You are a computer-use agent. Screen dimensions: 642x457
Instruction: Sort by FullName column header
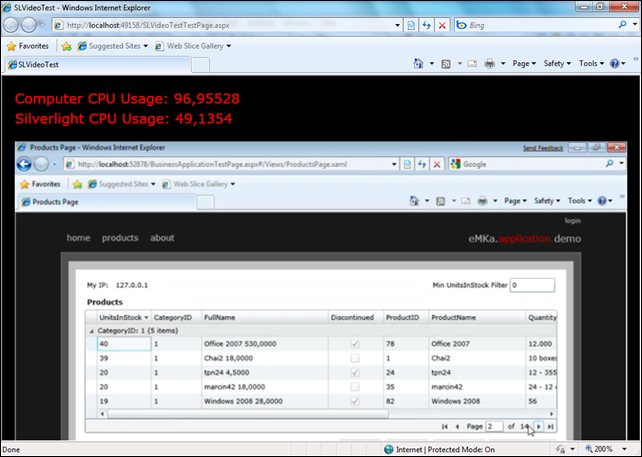(x=264, y=318)
